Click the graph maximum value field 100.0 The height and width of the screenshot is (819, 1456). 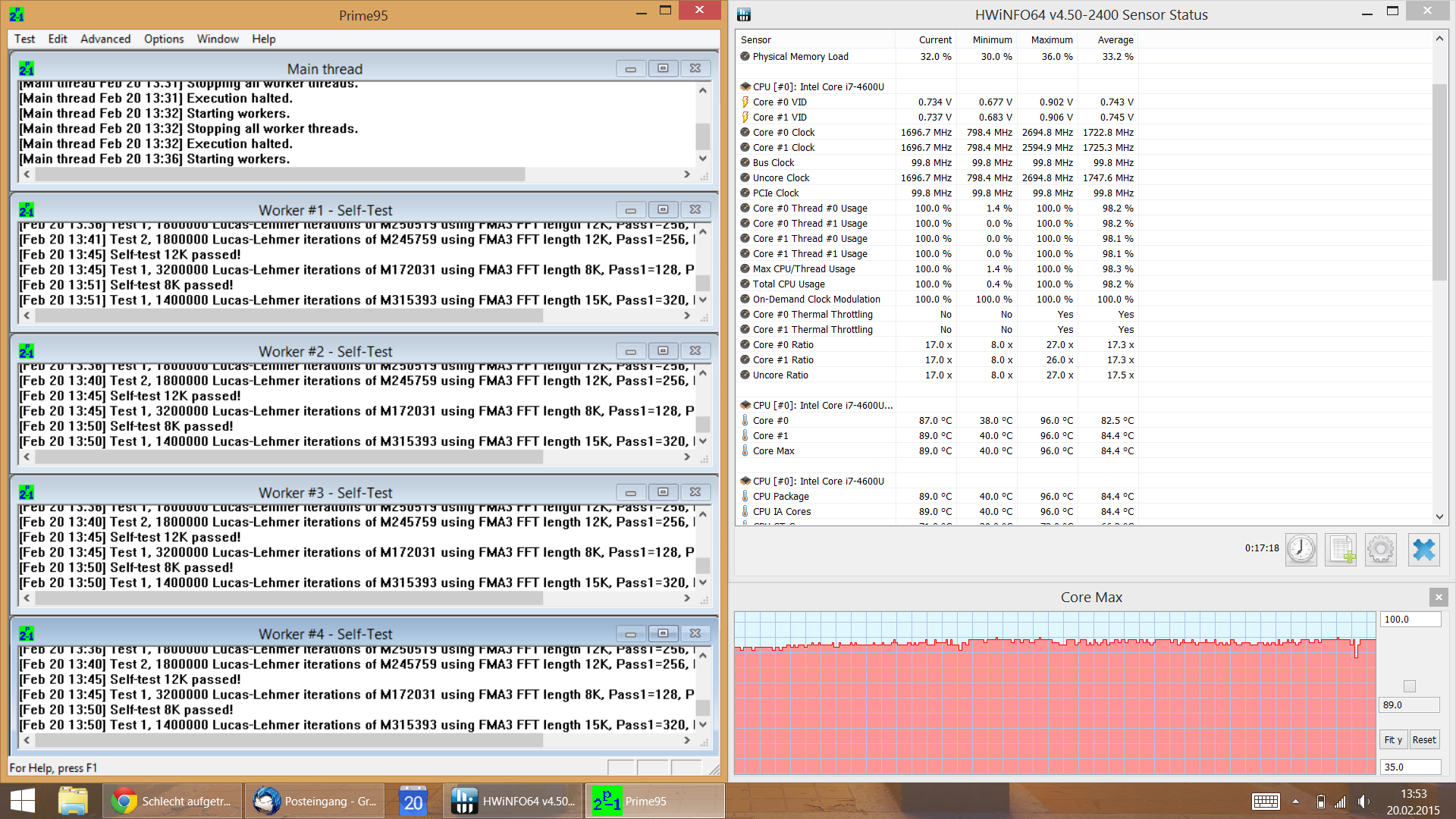pos(1409,620)
